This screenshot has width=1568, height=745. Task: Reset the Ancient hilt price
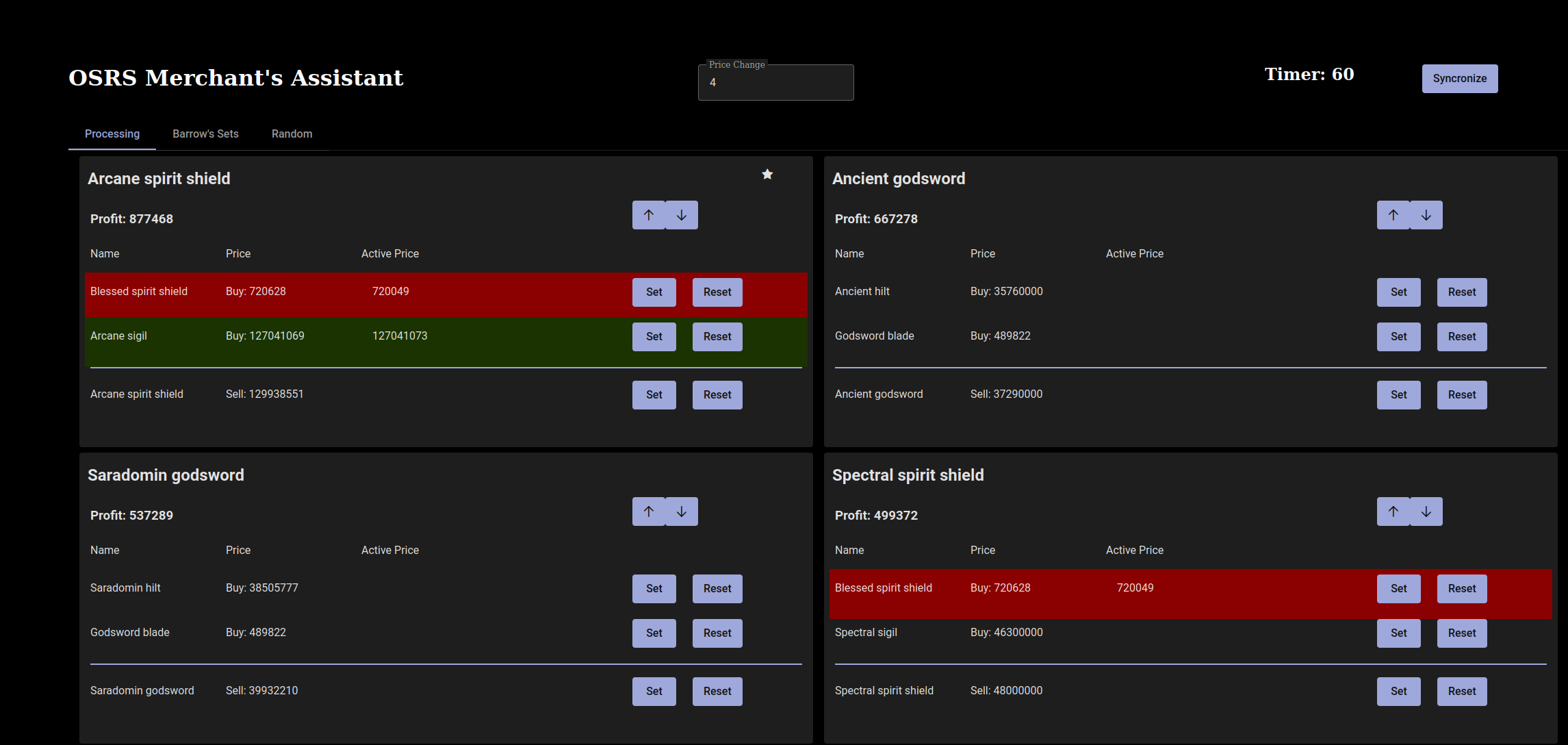point(1462,292)
